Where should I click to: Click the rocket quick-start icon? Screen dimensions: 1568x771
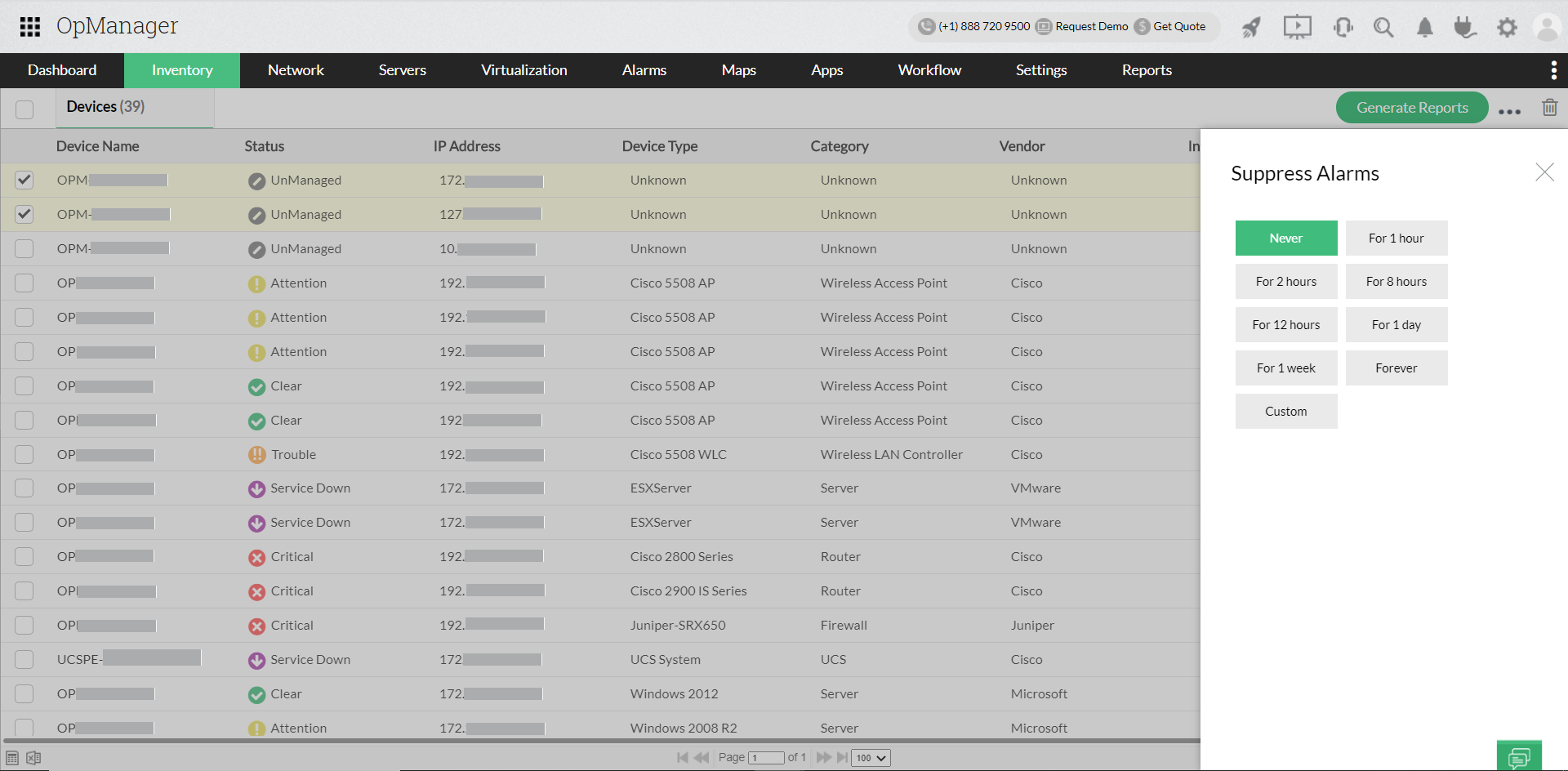tap(1251, 28)
